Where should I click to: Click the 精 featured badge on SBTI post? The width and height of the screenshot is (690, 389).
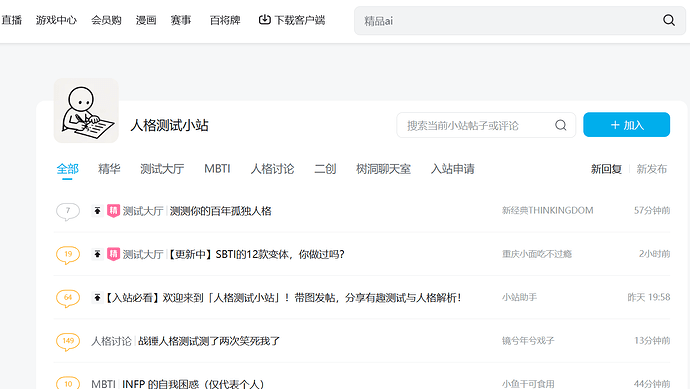114,254
